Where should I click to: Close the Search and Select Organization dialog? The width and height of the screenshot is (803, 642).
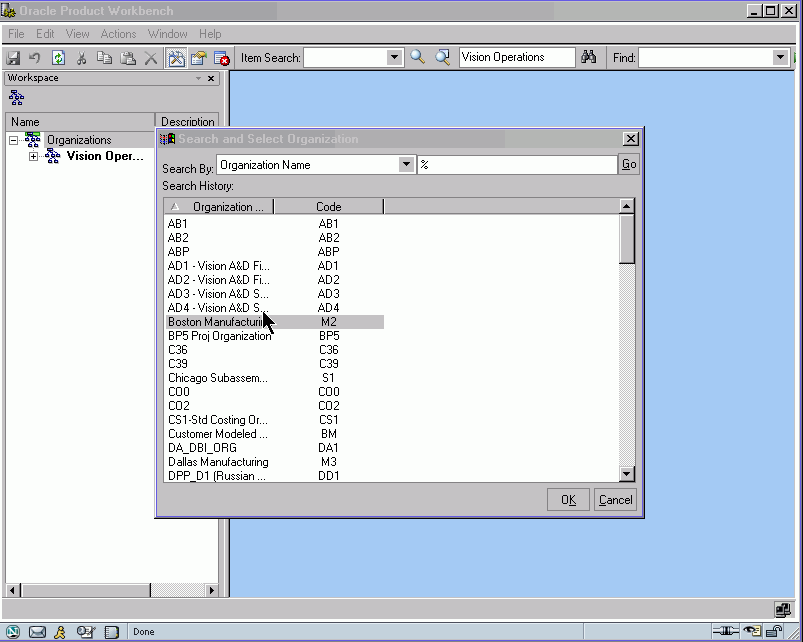pos(630,139)
